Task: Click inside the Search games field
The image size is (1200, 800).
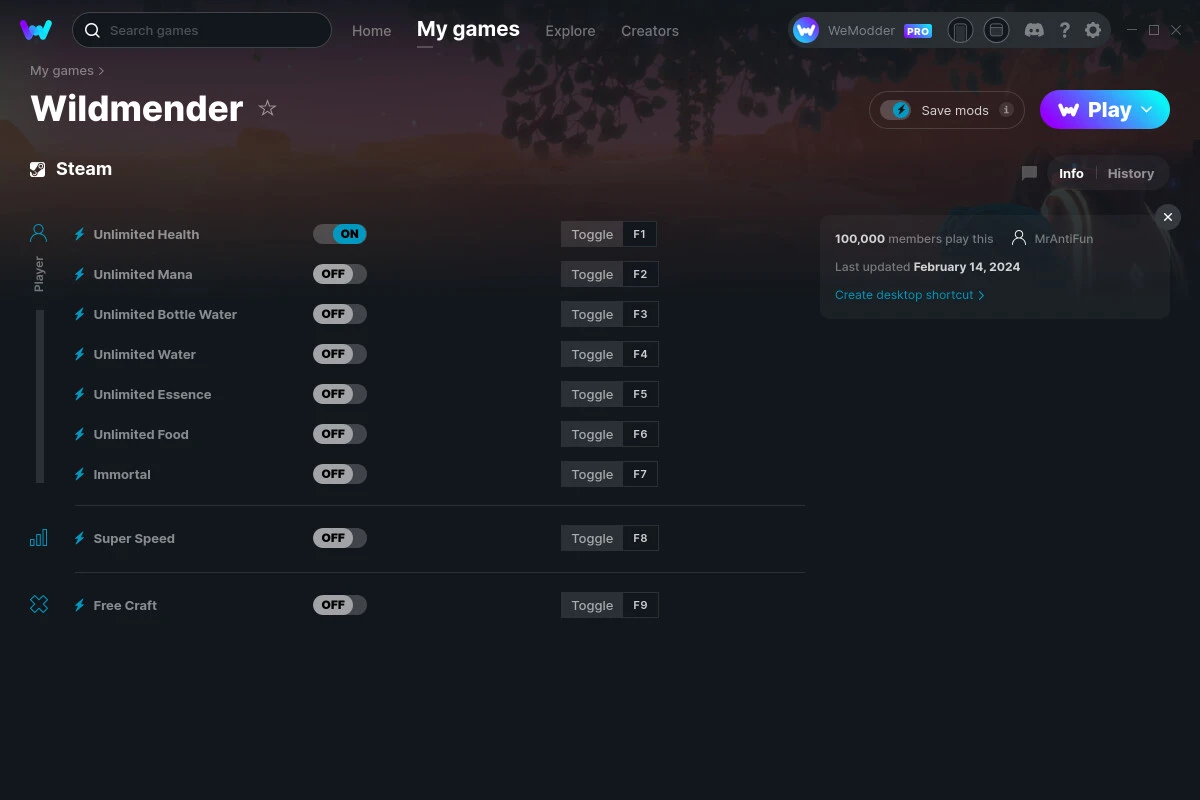Action: point(200,30)
